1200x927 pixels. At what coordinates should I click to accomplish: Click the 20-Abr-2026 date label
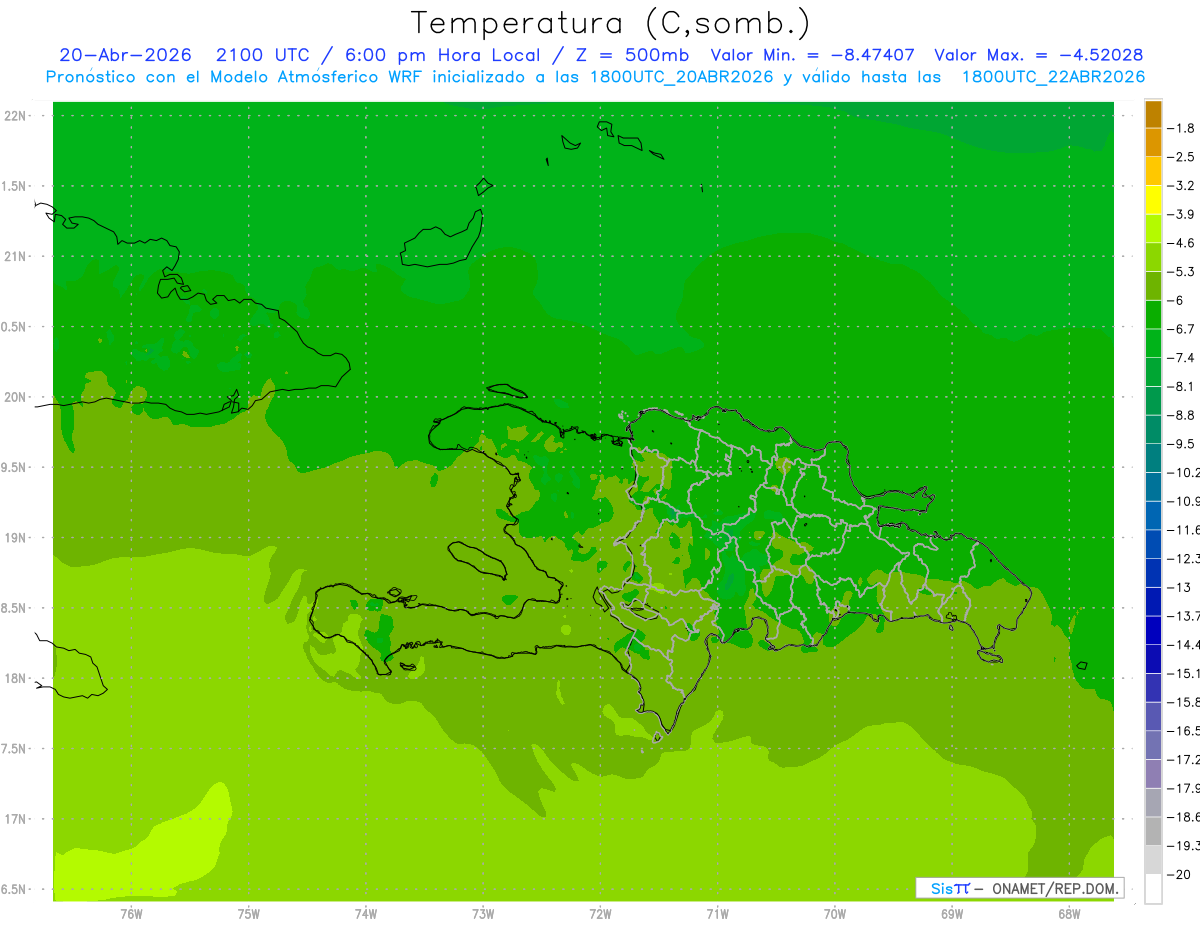click(x=125, y=55)
